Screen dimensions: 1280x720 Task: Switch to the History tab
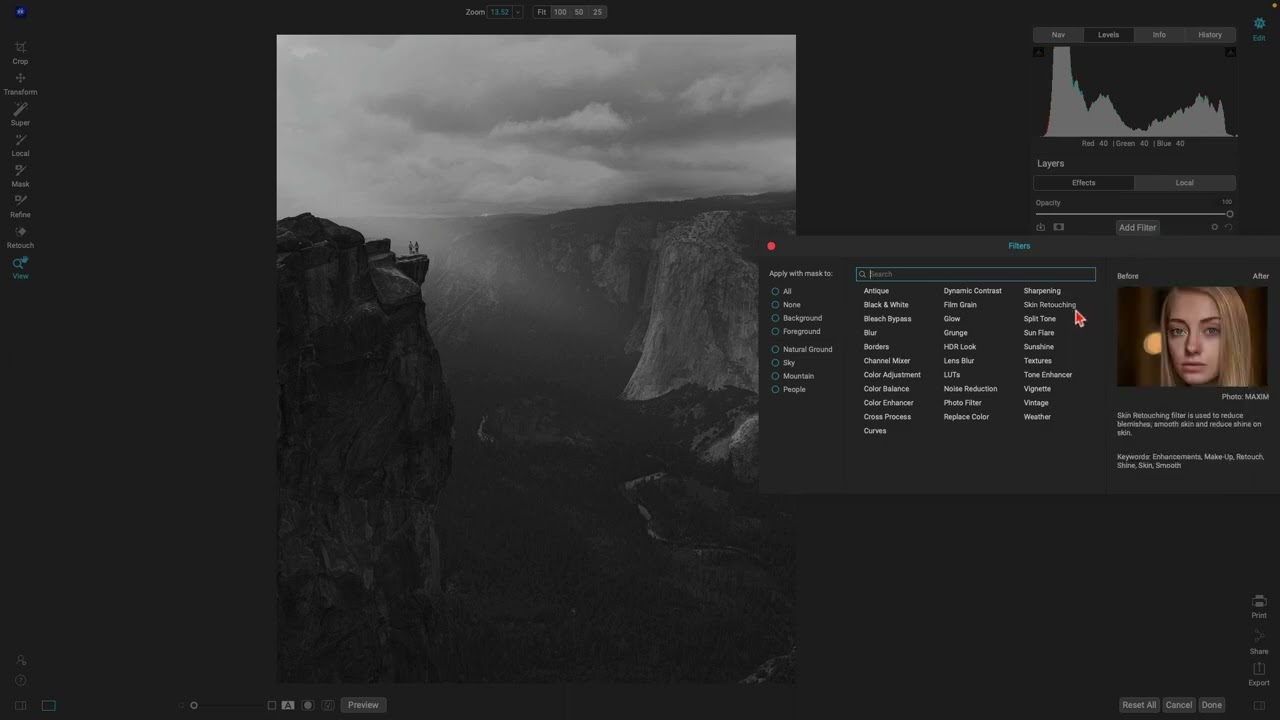[x=1210, y=34]
